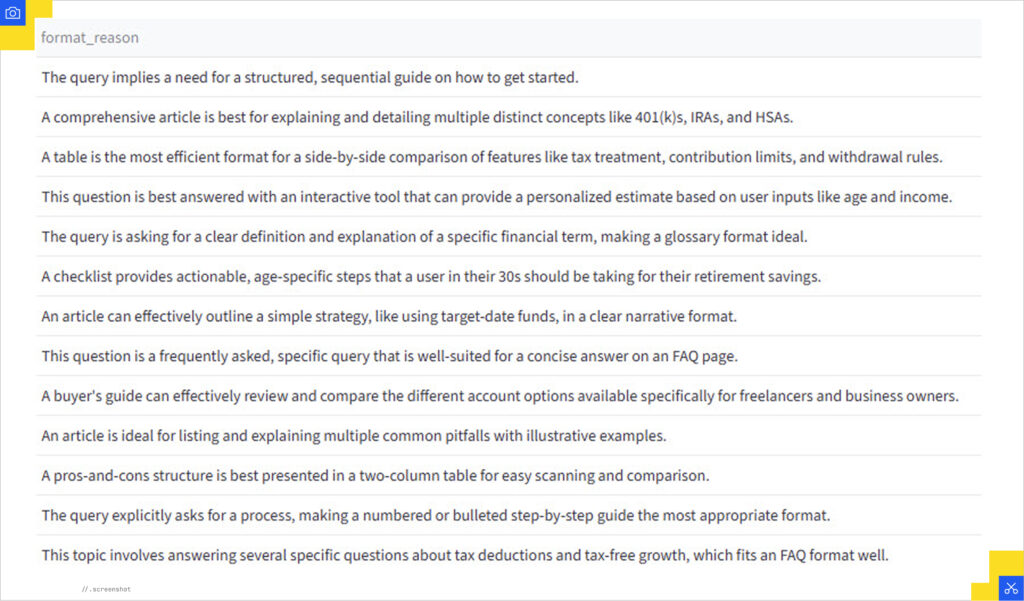Click the row about a checklist for 30s
Screen dimensions: 1024x601
coord(431,276)
